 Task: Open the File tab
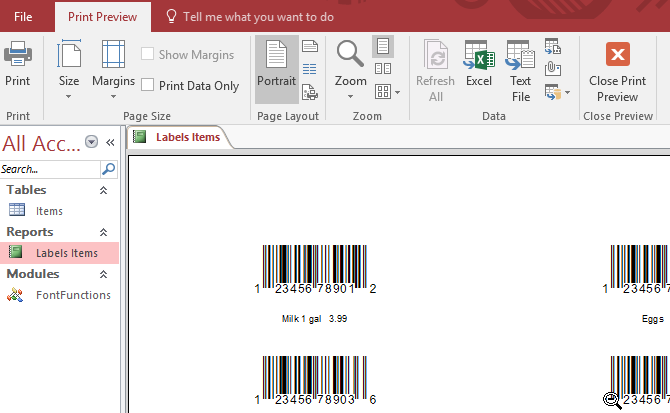[23, 17]
